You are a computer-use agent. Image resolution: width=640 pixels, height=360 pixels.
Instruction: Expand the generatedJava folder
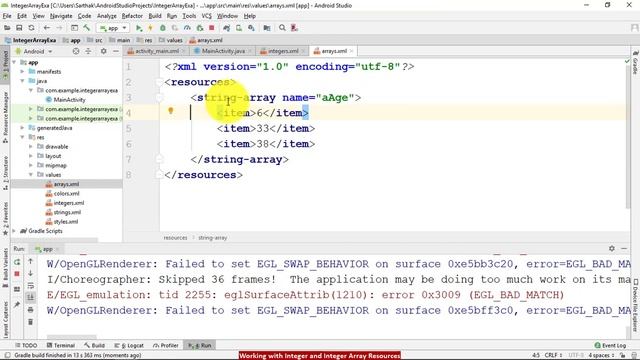click(x=22, y=128)
